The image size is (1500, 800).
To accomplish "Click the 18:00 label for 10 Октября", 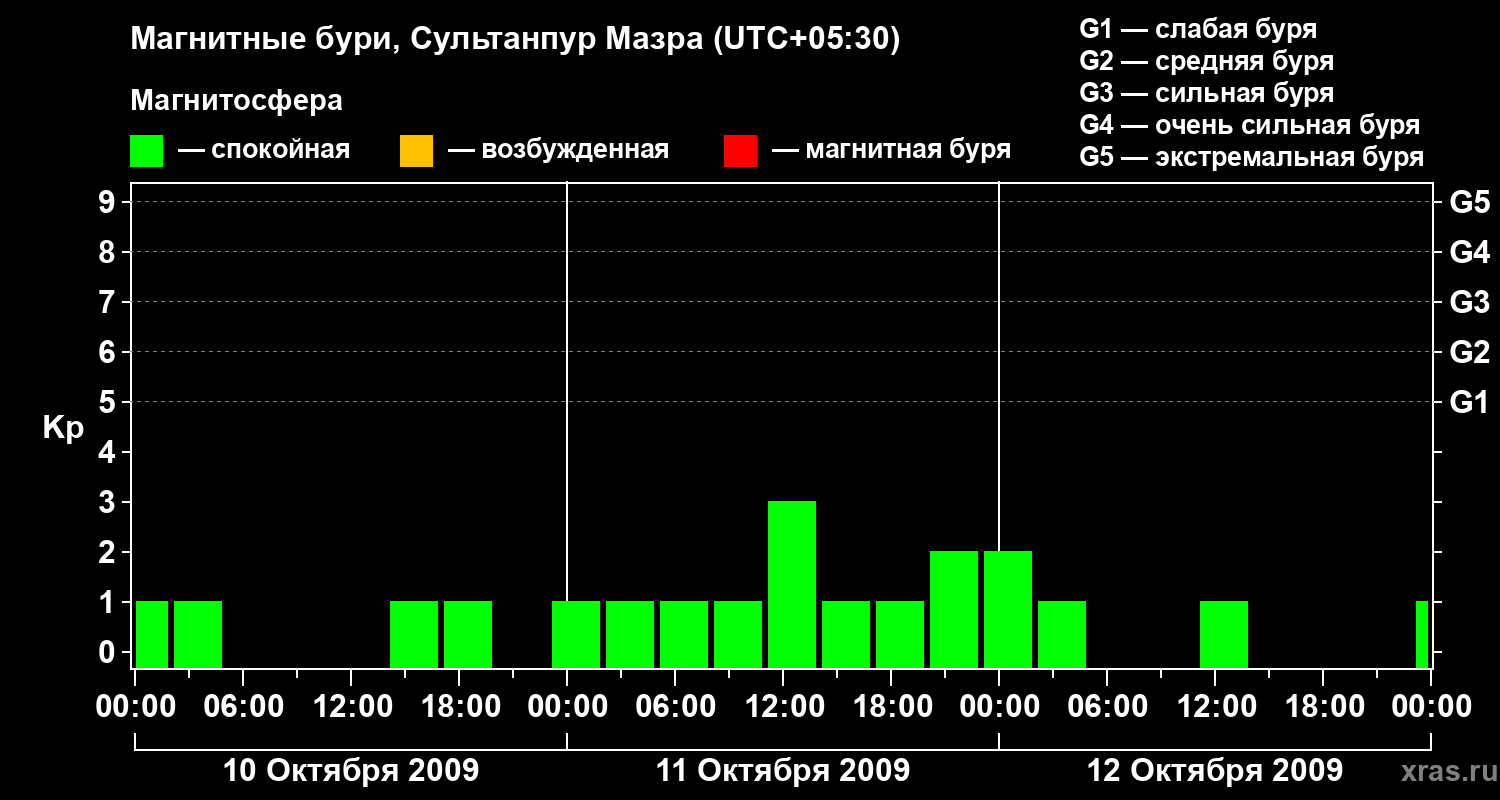I will (459, 707).
